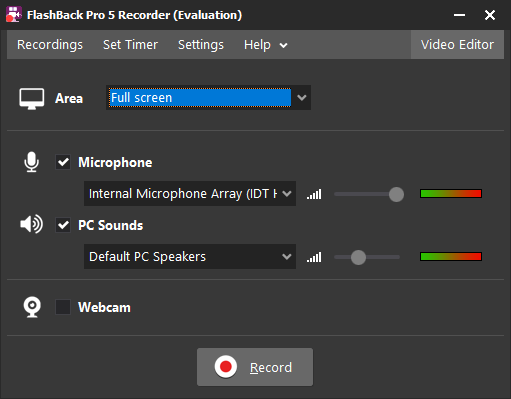Enable the Webcam checkbox

(63, 307)
